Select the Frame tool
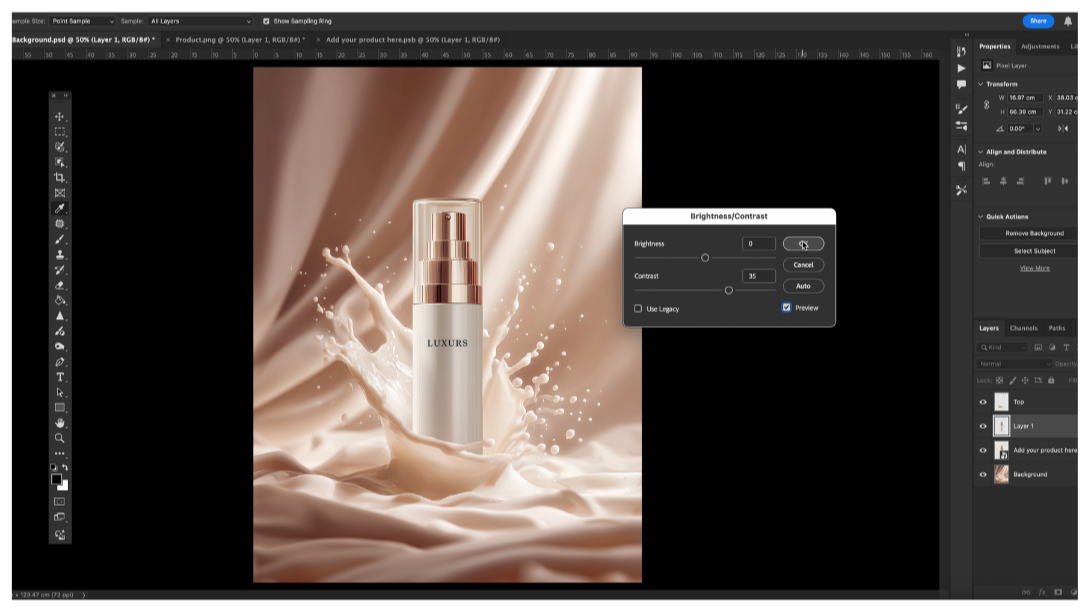Screen dimensions: 1090x613 click(x=60, y=193)
